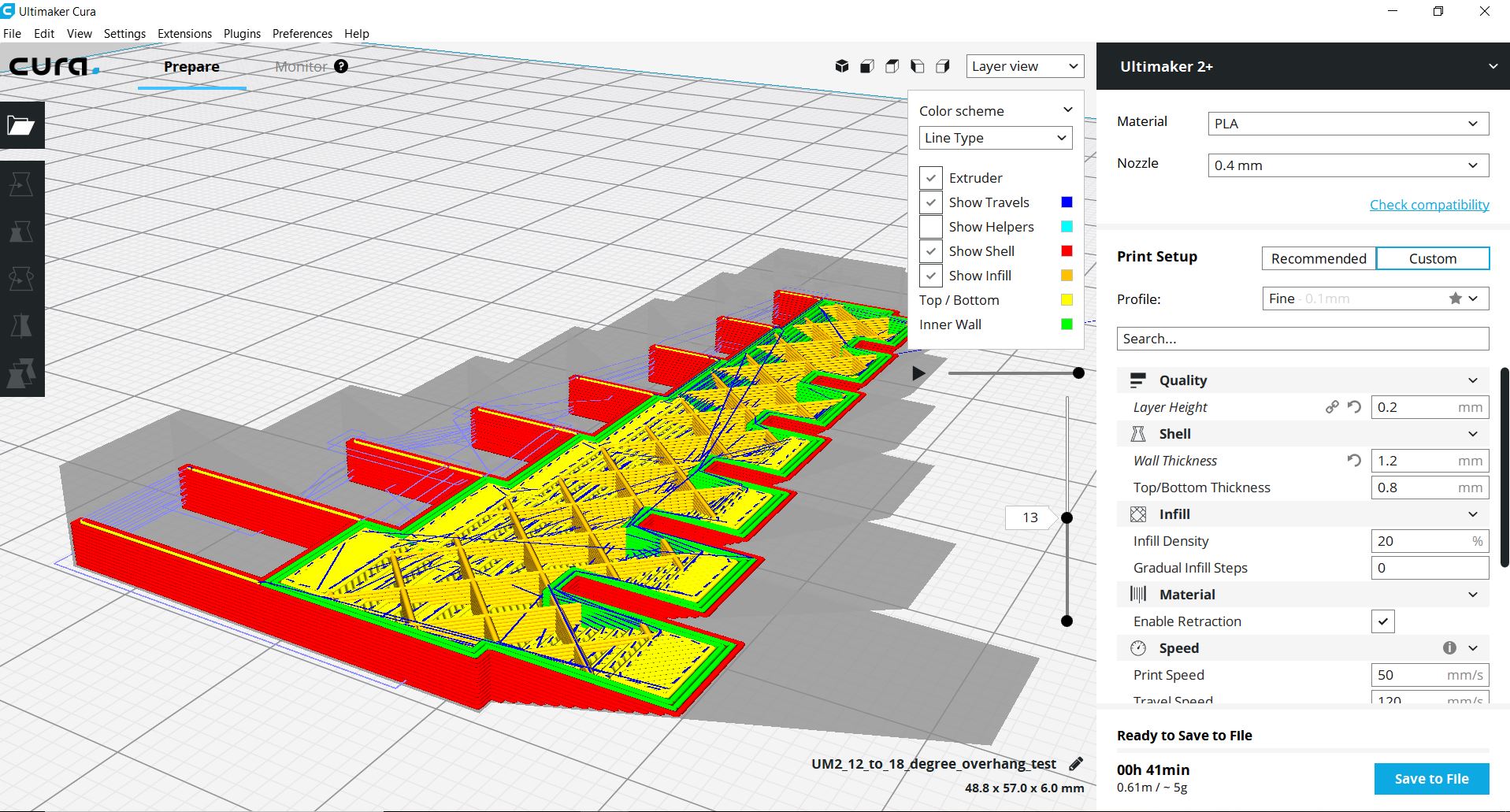Click the Speed section info icon

click(1449, 647)
